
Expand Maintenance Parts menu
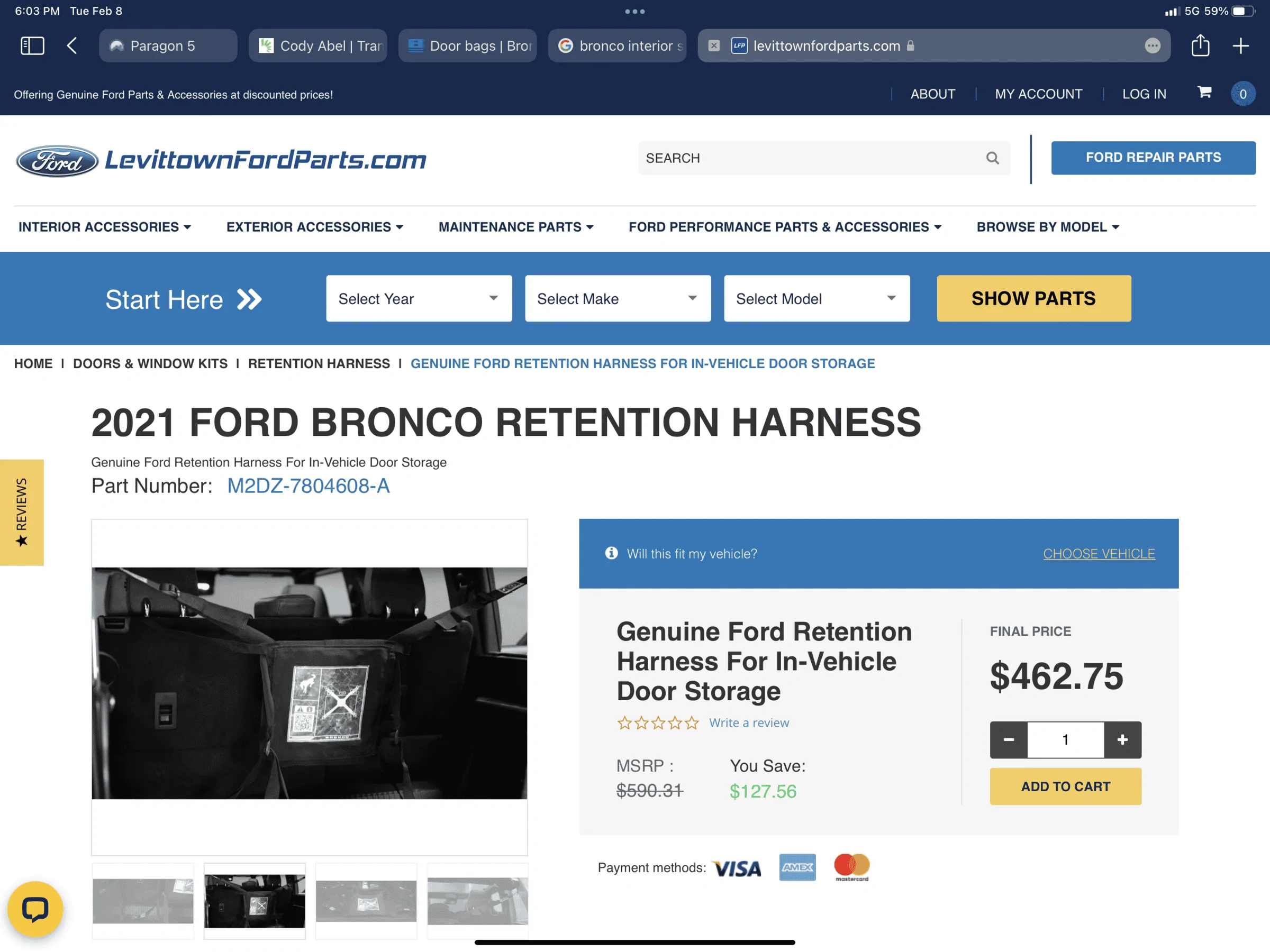point(515,227)
